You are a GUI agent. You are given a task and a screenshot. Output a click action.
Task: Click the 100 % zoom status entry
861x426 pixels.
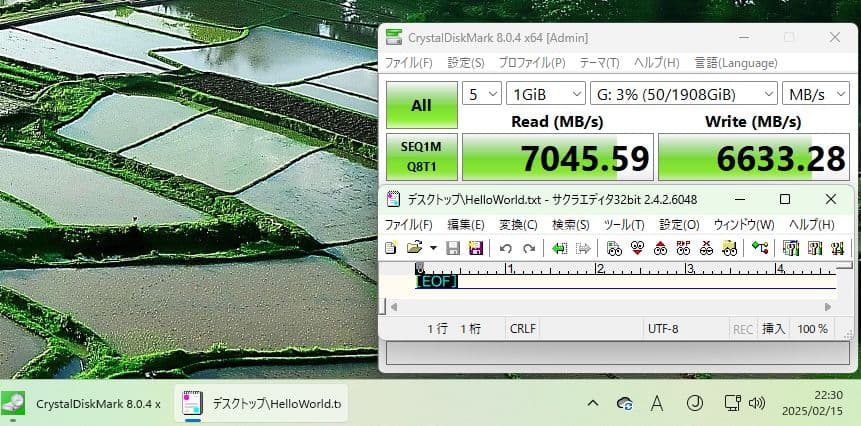coord(813,329)
